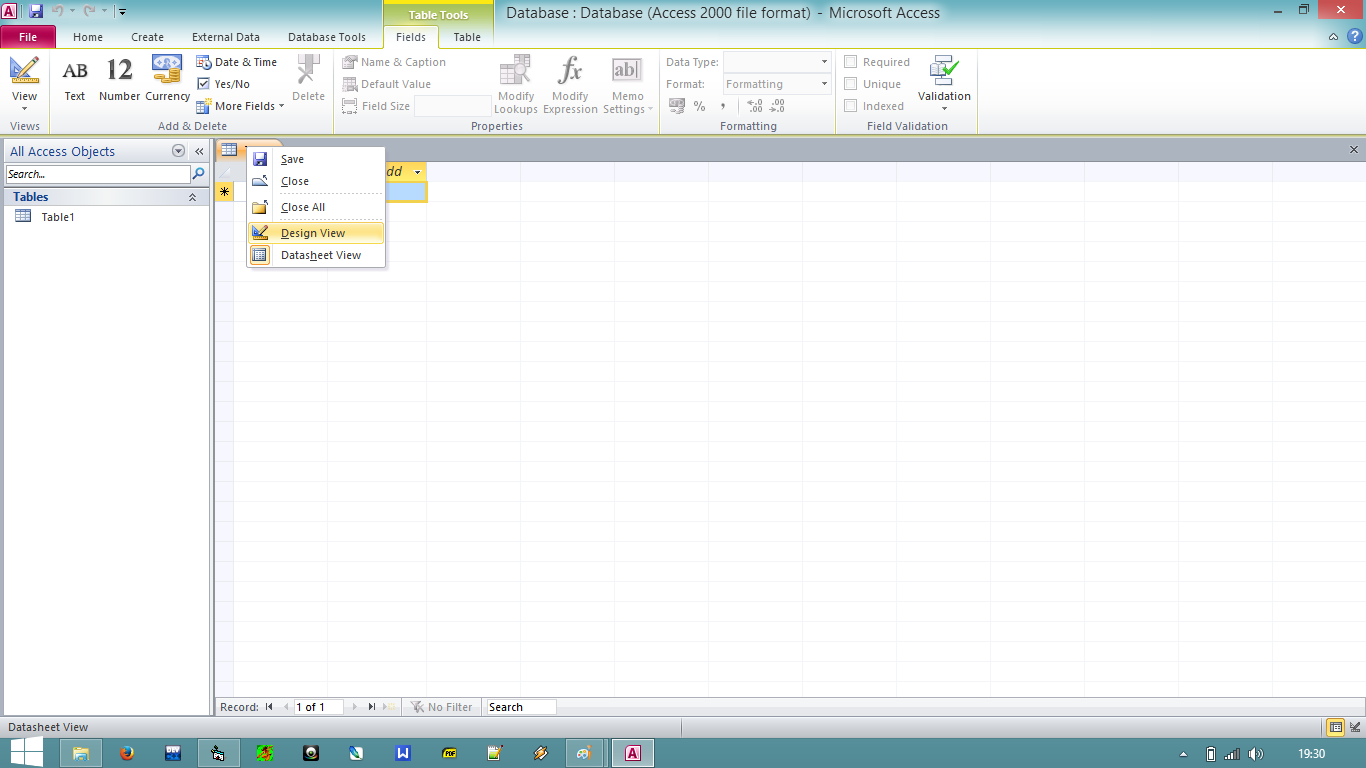1366x768 pixels.
Task: Click Decrease Decimals icon
Action: [776, 106]
